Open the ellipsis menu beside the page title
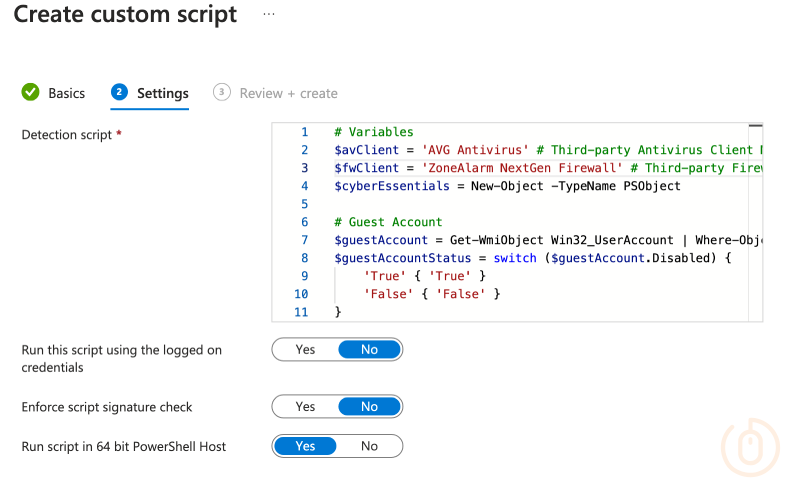800x497 pixels. tap(268, 14)
